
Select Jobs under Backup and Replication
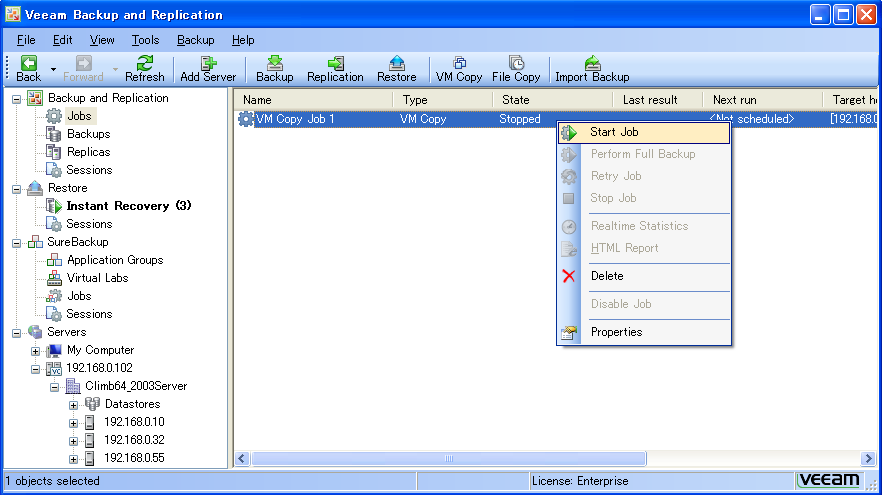[x=79, y=116]
